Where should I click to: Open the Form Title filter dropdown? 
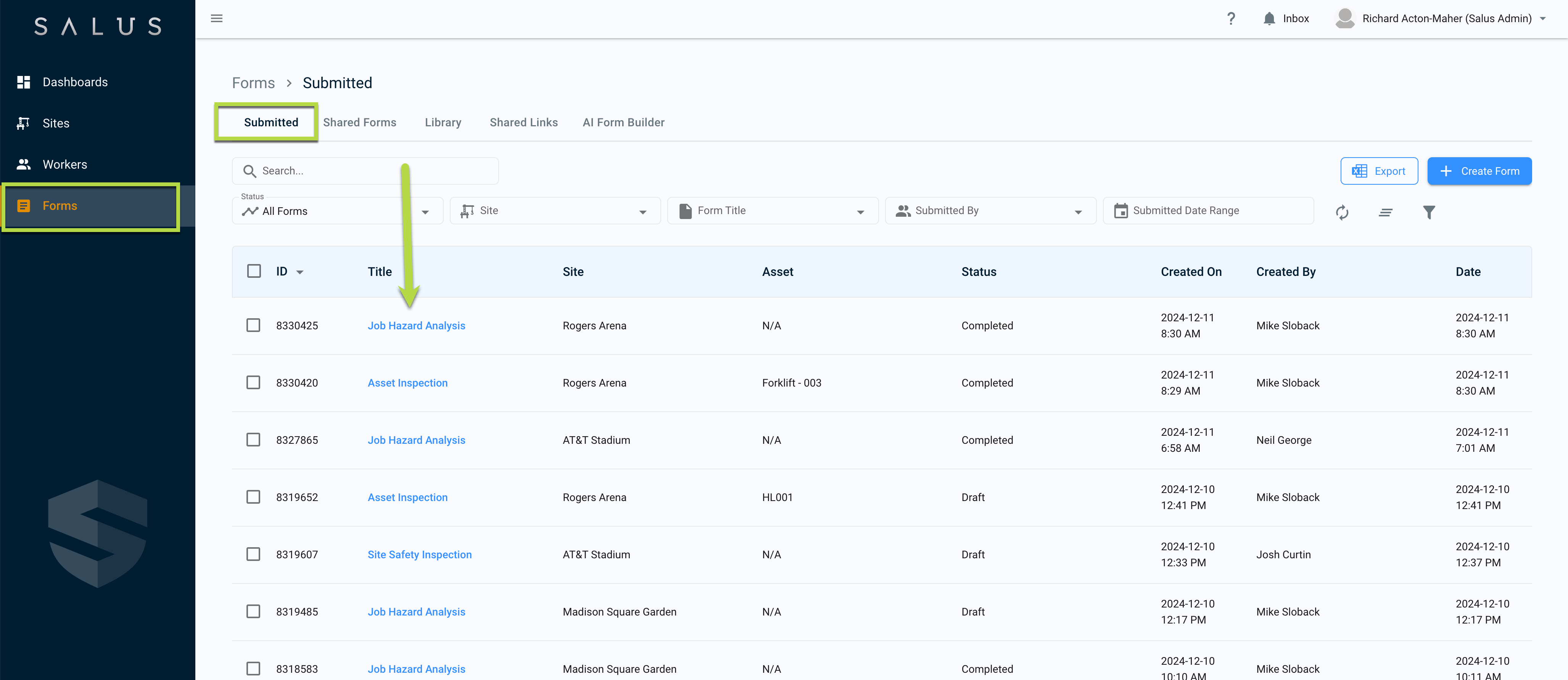pos(773,211)
